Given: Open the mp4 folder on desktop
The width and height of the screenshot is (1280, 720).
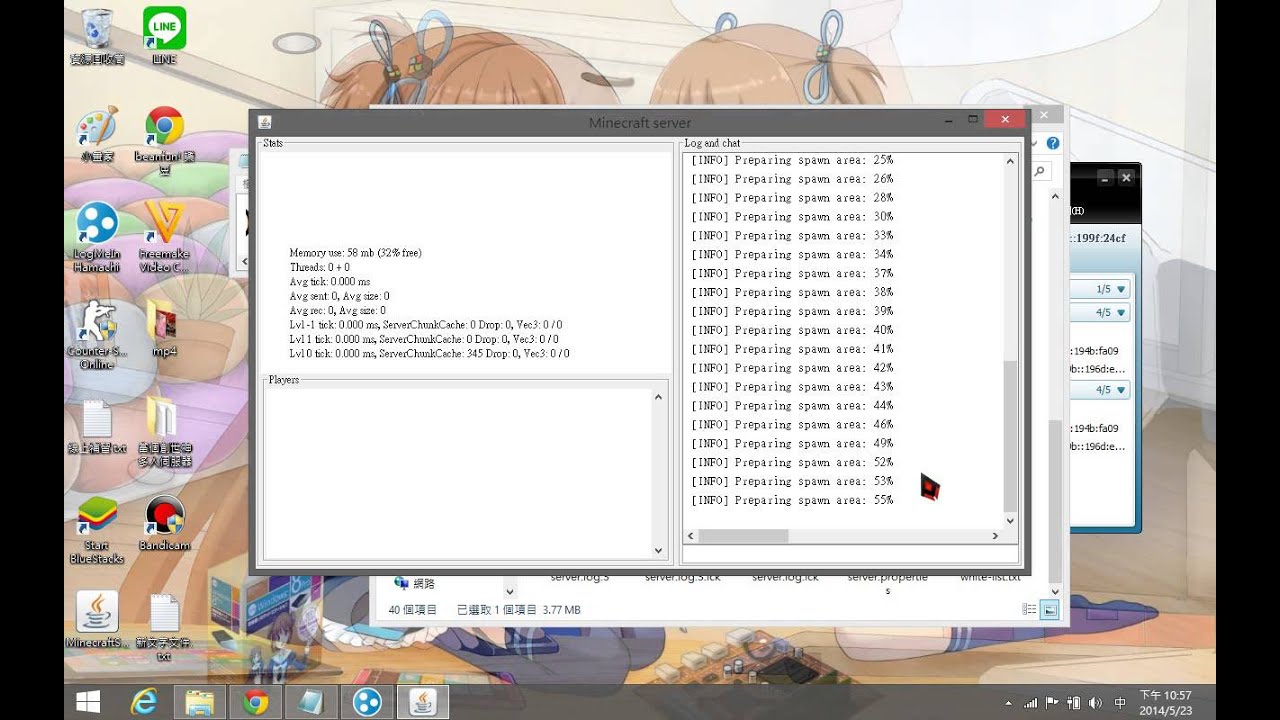Looking at the screenshot, I should click(164, 328).
